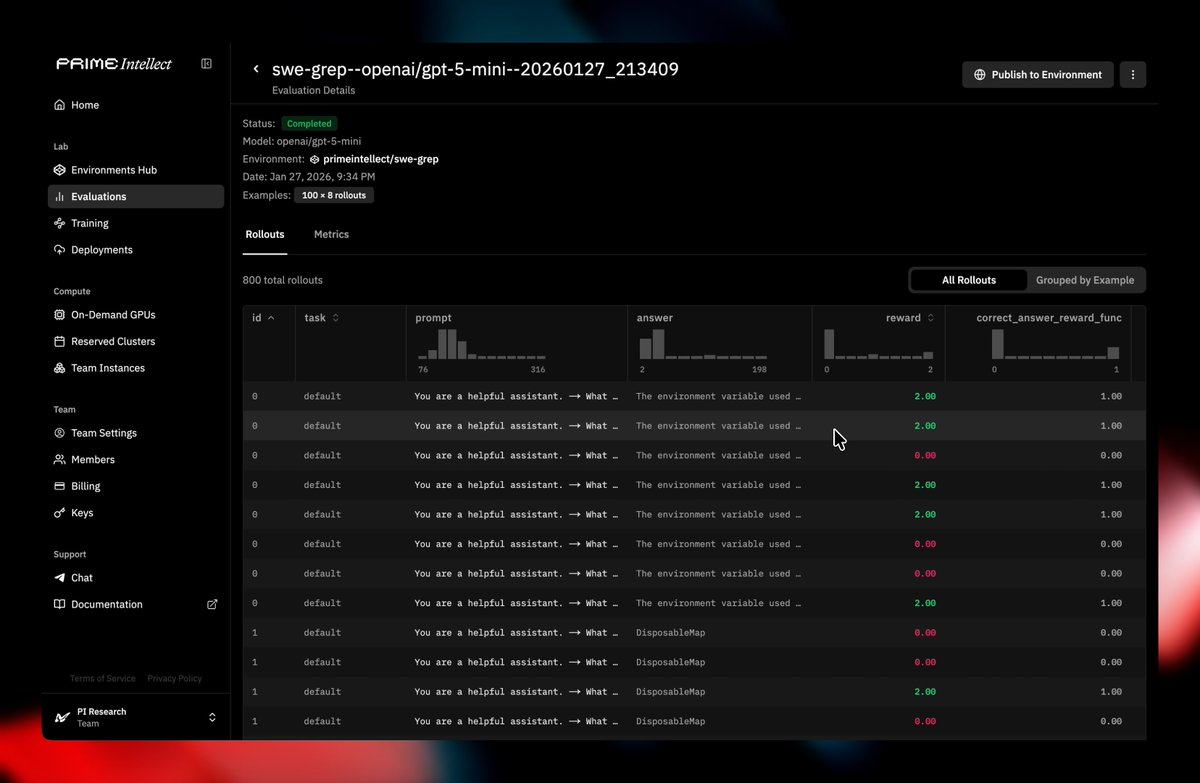Screen dimensions: 1200x783
Task: Click the Date: Jan 27, 2026 text
Action: [x=309, y=177]
